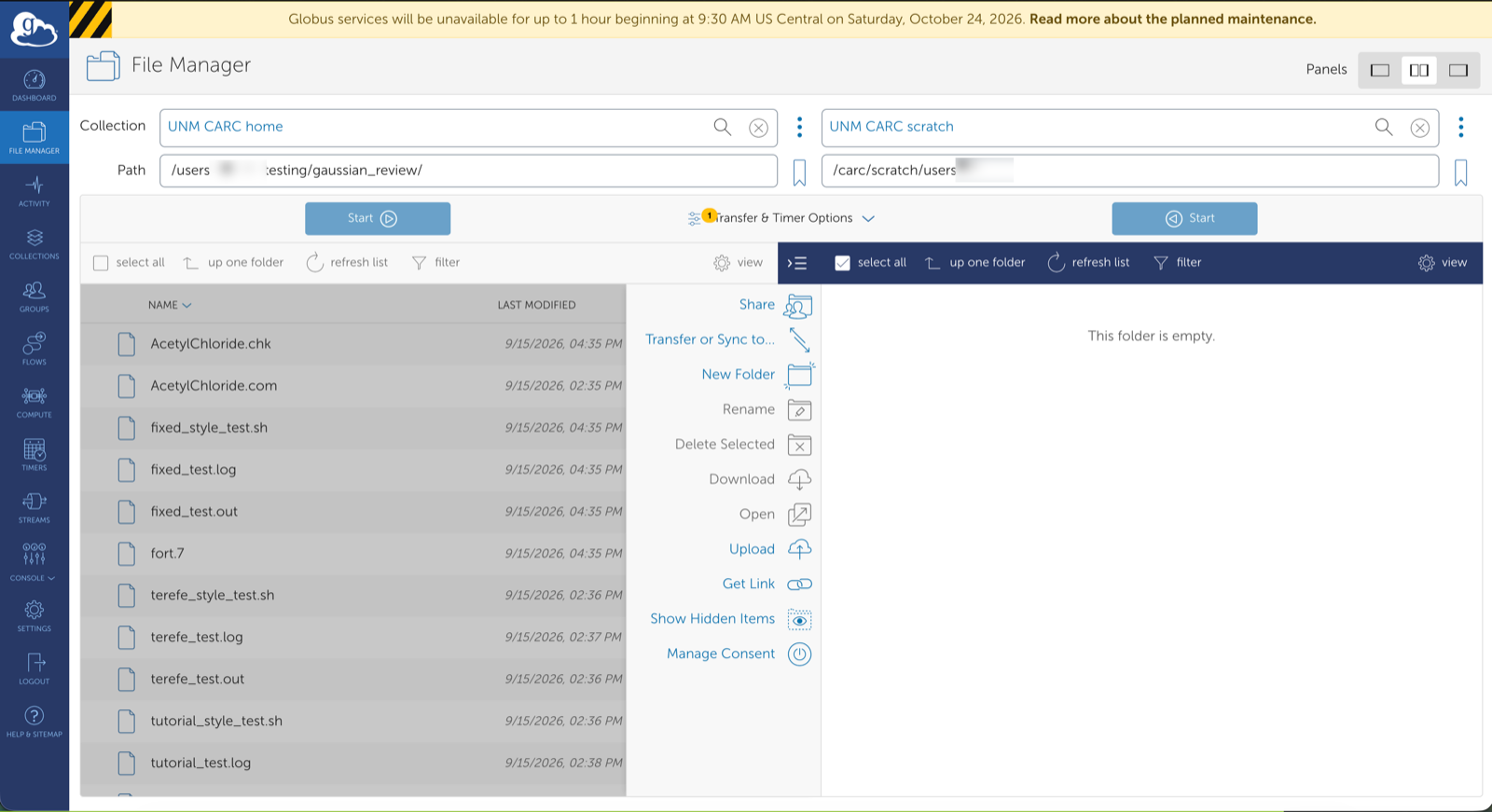Search for a collection in the UNM CARC home field
Viewport: 1492px width, 812px height.
(x=723, y=127)
